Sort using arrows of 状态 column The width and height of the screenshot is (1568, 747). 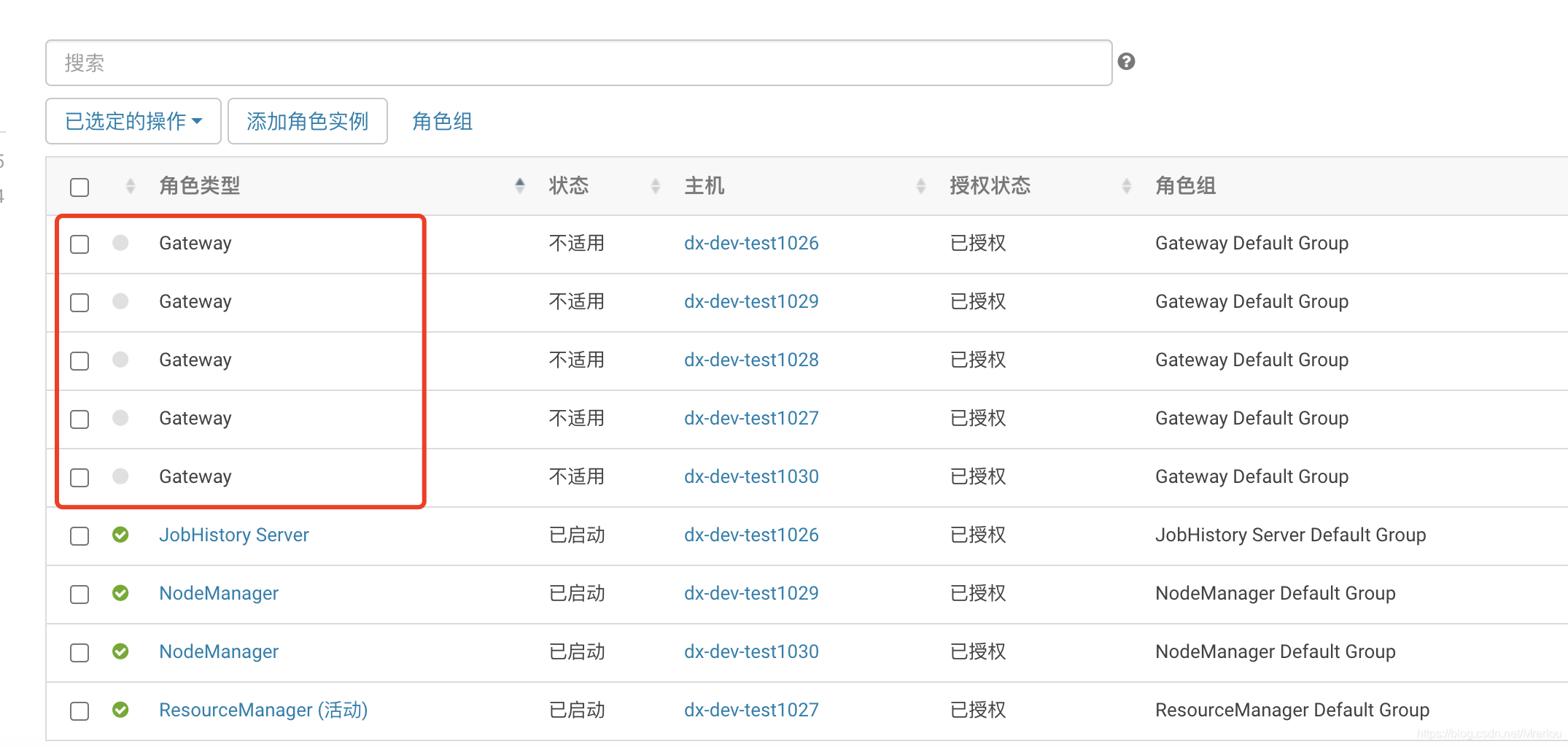click(x=656, y=186)
